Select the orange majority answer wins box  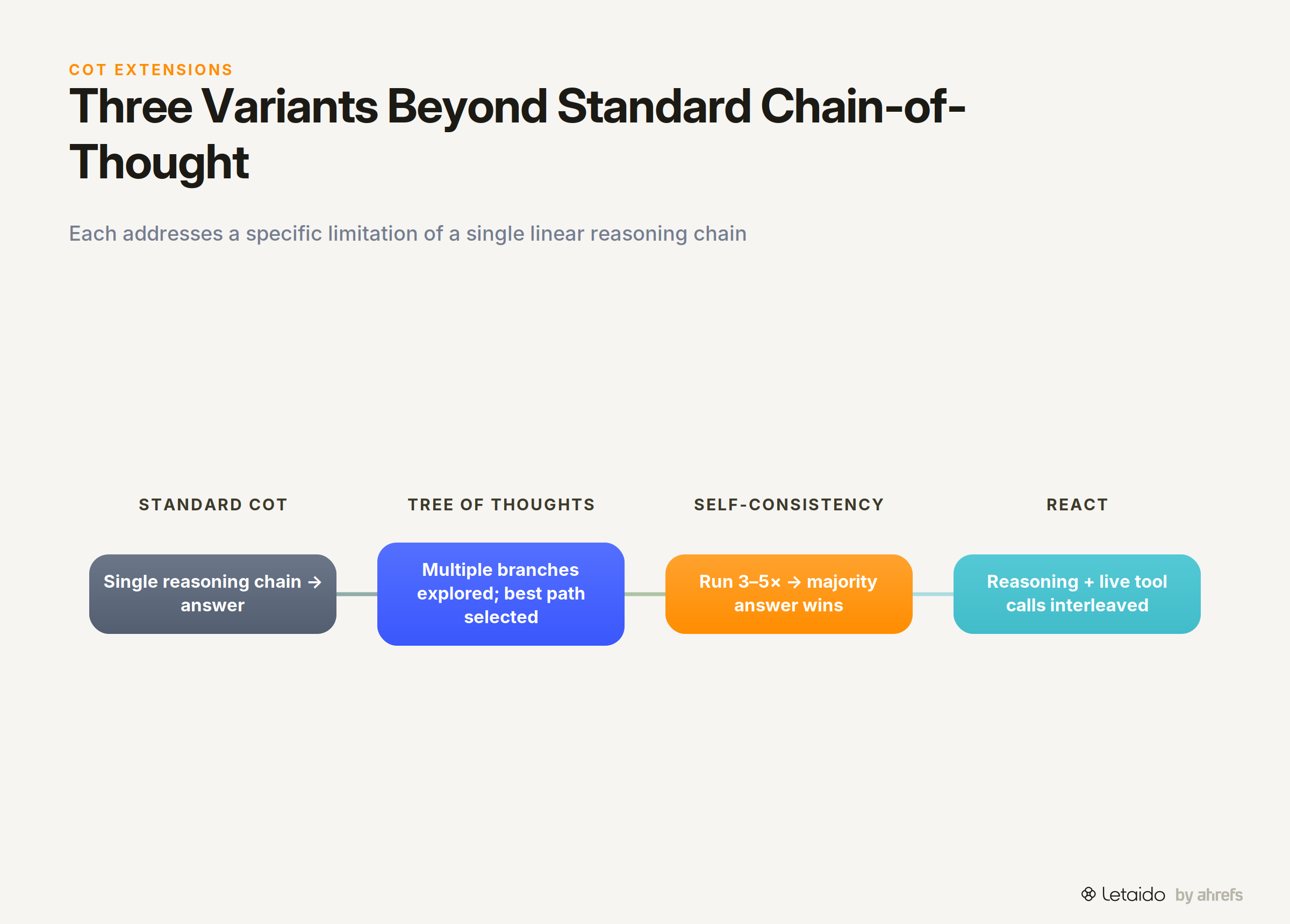pos(789,594)
